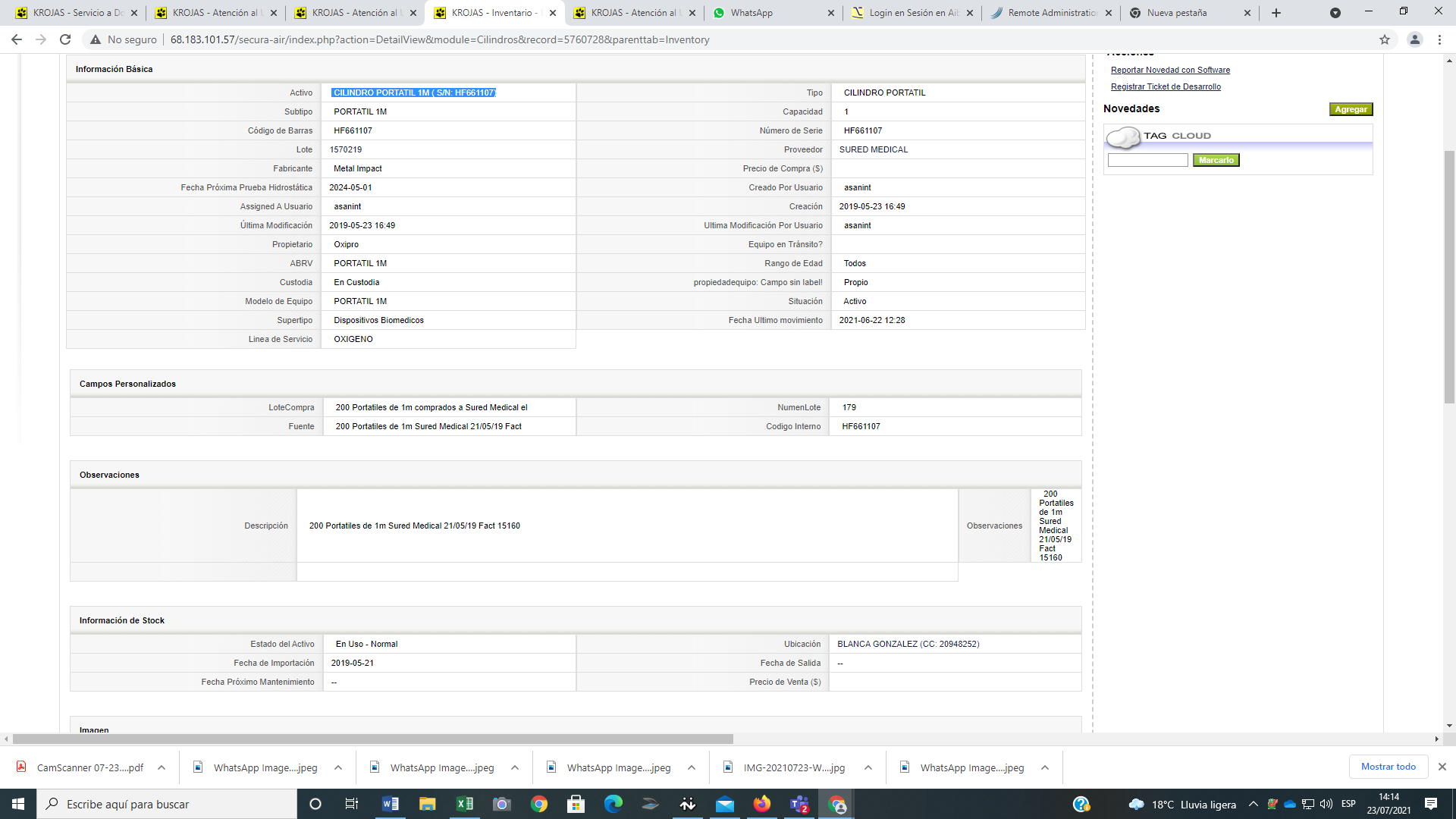Open the scanner app in taskbar
The width and height of the screenshot is (1456, 819).
click(651, 804)
